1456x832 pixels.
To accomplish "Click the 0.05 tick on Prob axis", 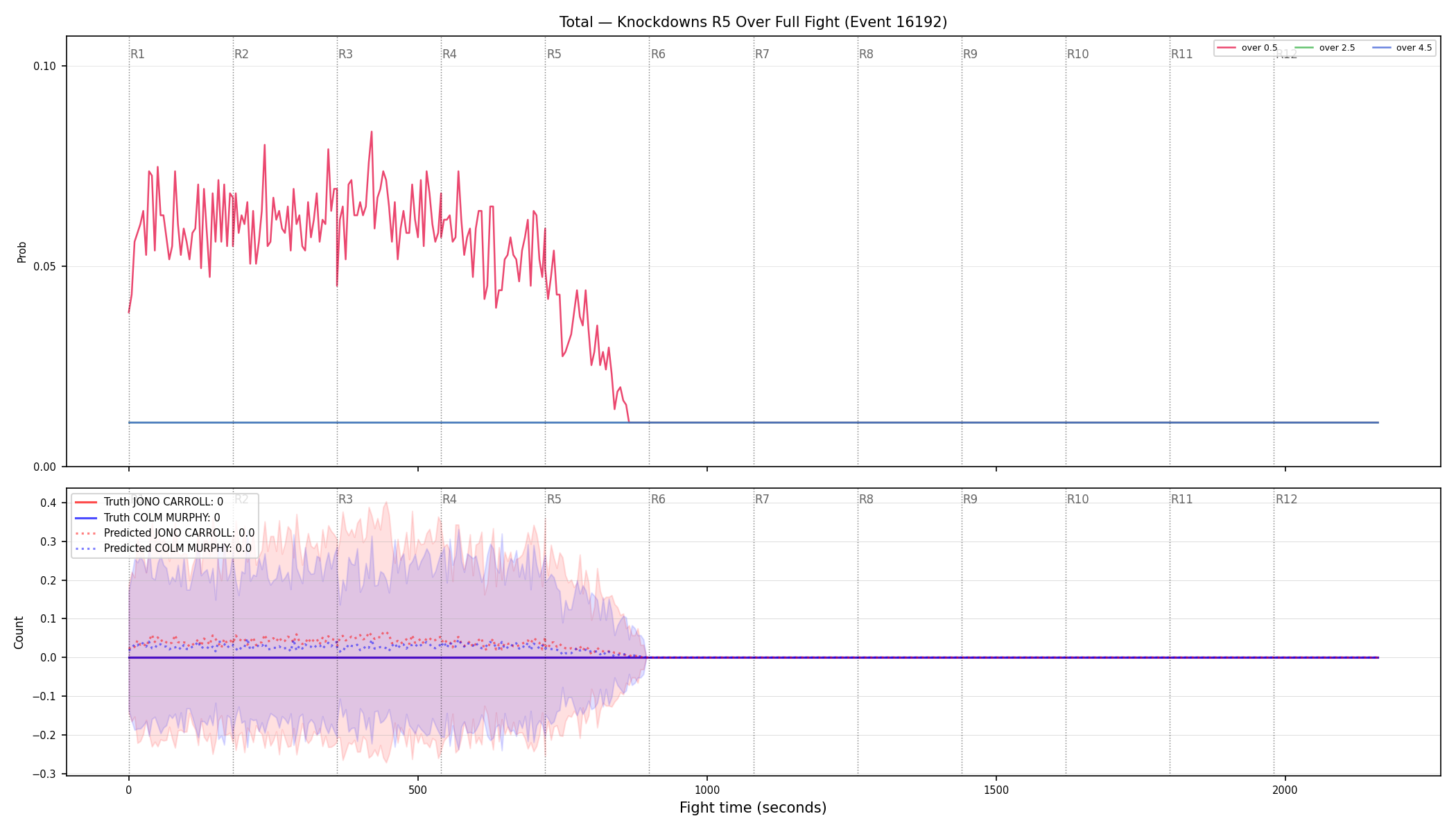I will (x=45, y=266).
